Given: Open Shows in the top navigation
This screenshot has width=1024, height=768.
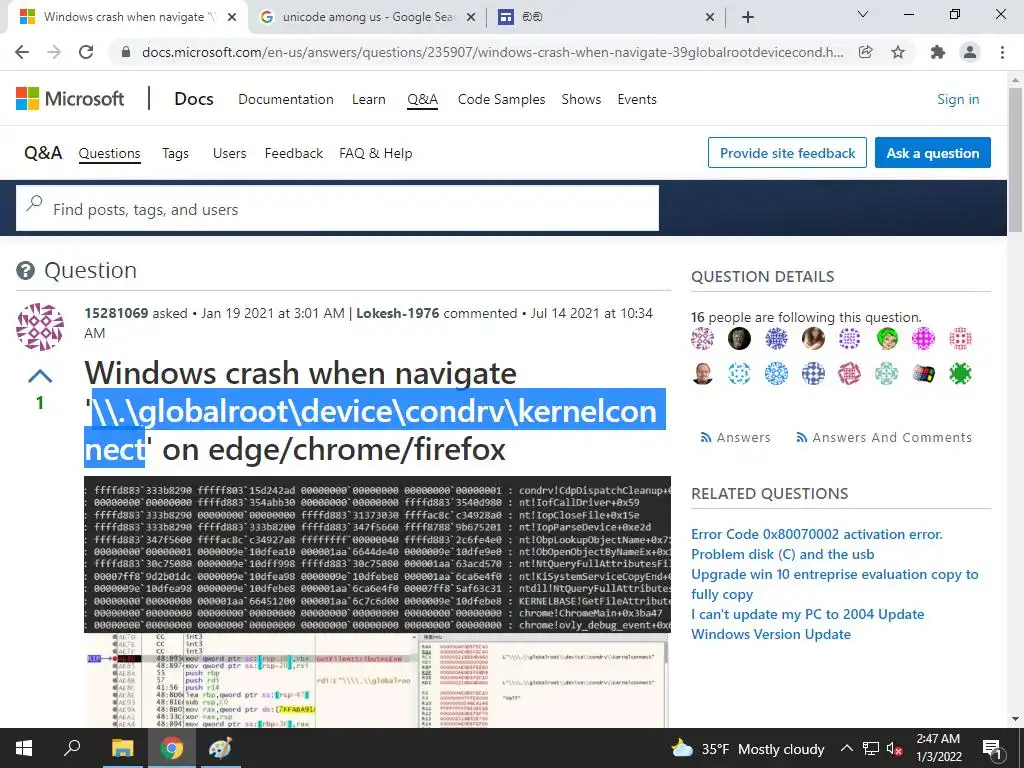Looking at the screenshot, I should pos(581,99).
